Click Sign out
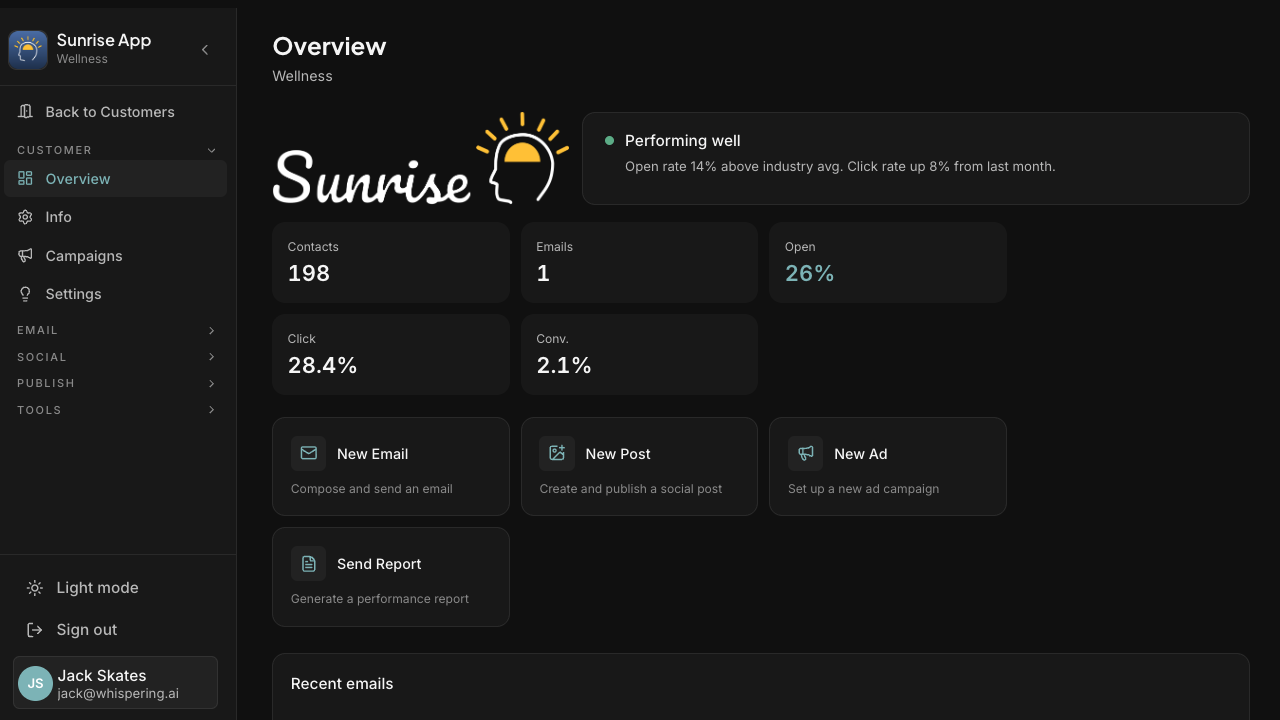This screenshot has height=720, width=1280. [116, 630]
